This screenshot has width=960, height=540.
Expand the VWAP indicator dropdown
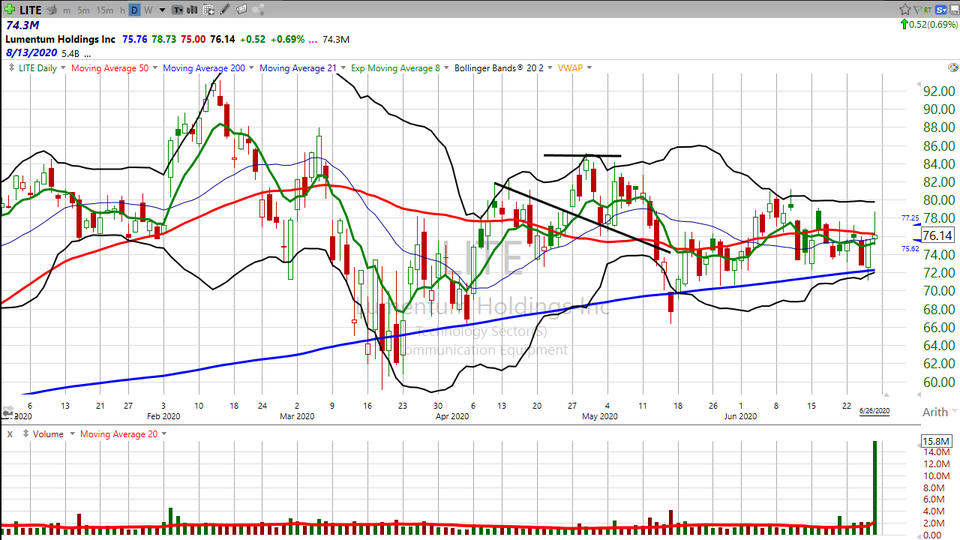pyautogui.click(x=574, y=68)
